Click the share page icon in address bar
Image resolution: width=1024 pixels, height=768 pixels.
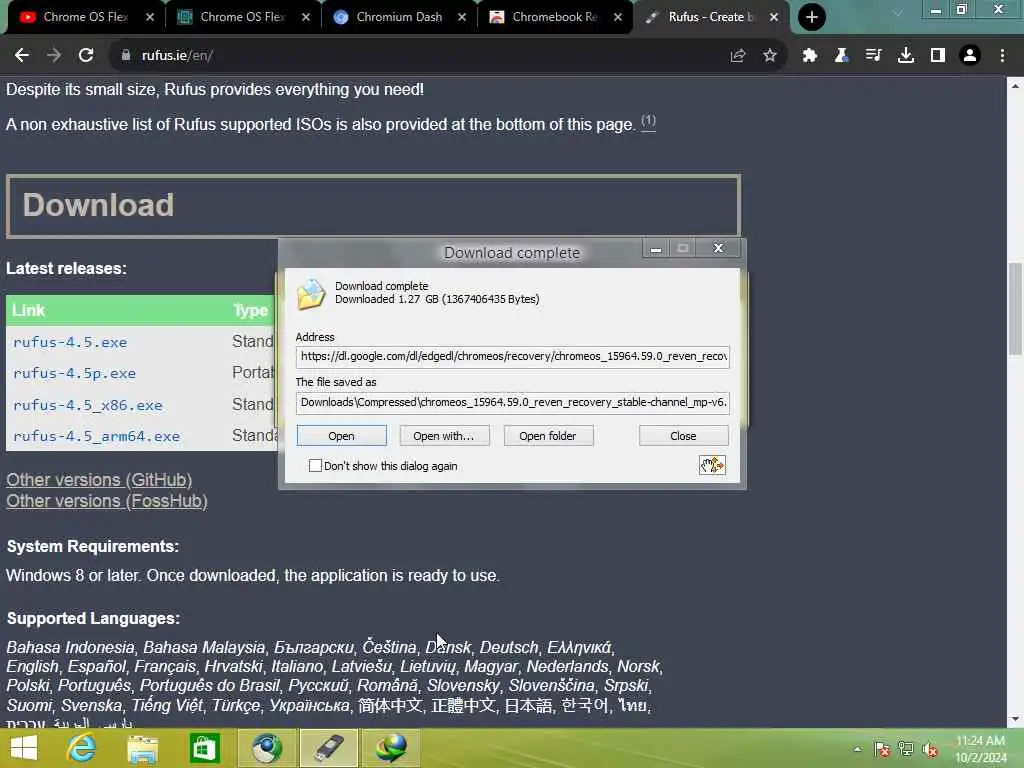(x=738, y=56)
